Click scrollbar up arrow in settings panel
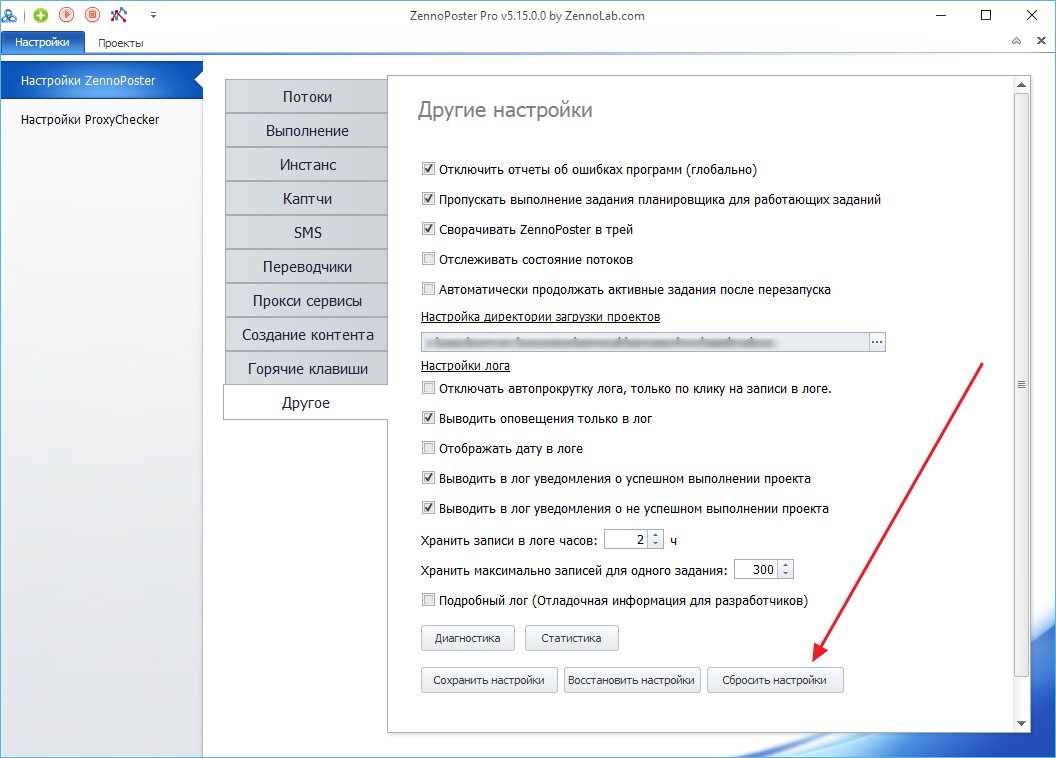 pyautogui.click(x=1021, y=85)
